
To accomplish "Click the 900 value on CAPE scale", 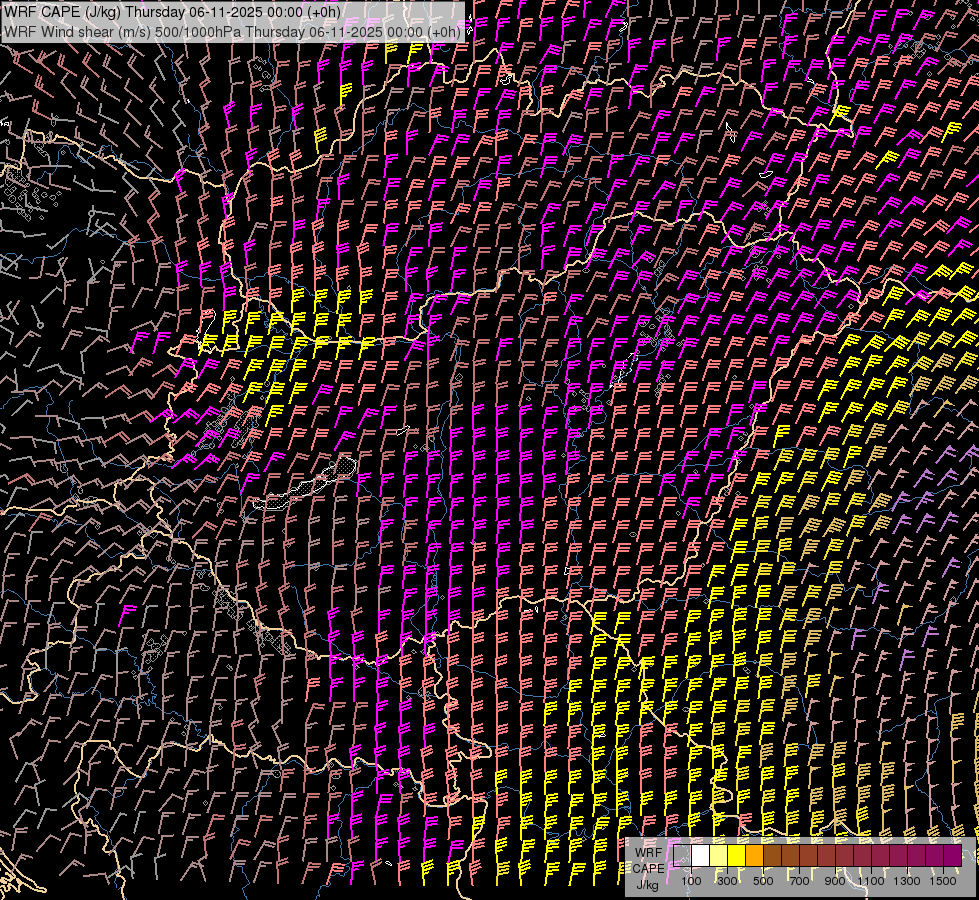I will click(x=835, y=881).
